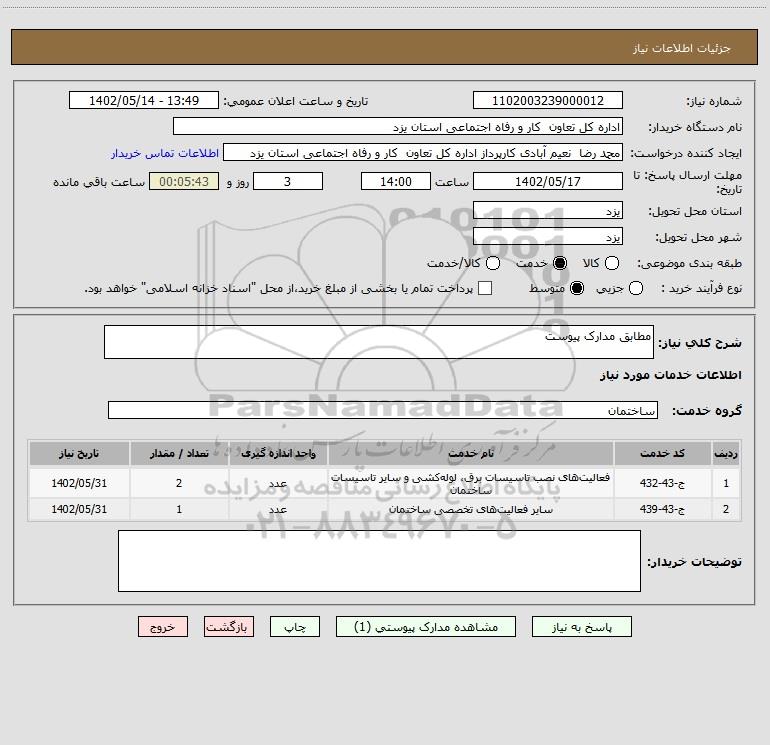770x745 pixels.
Task: Click the شرح کلی نیاز text area
Action: point(379,342)
